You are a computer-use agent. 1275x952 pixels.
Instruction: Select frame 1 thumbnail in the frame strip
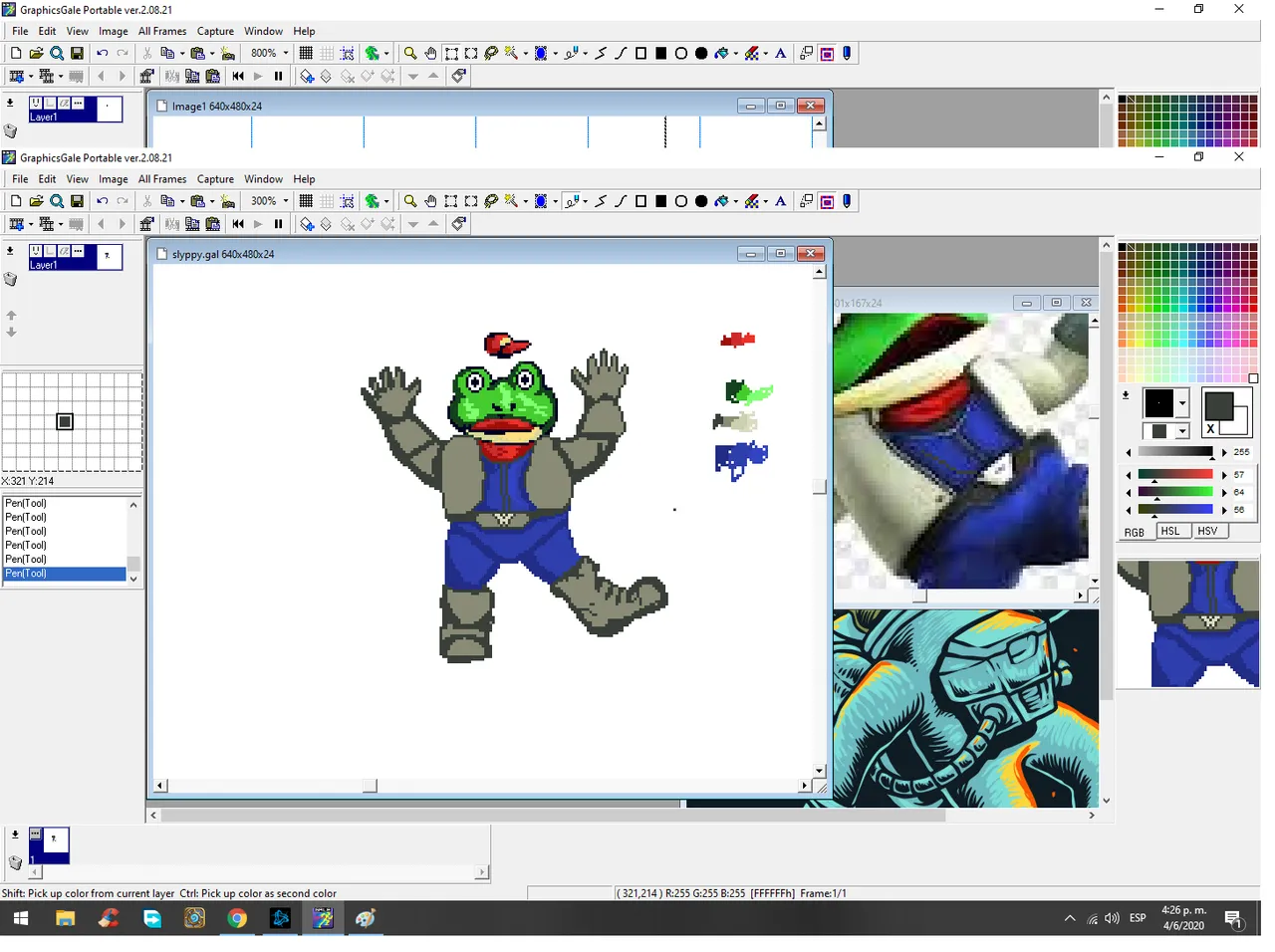(x=50, y=844)
